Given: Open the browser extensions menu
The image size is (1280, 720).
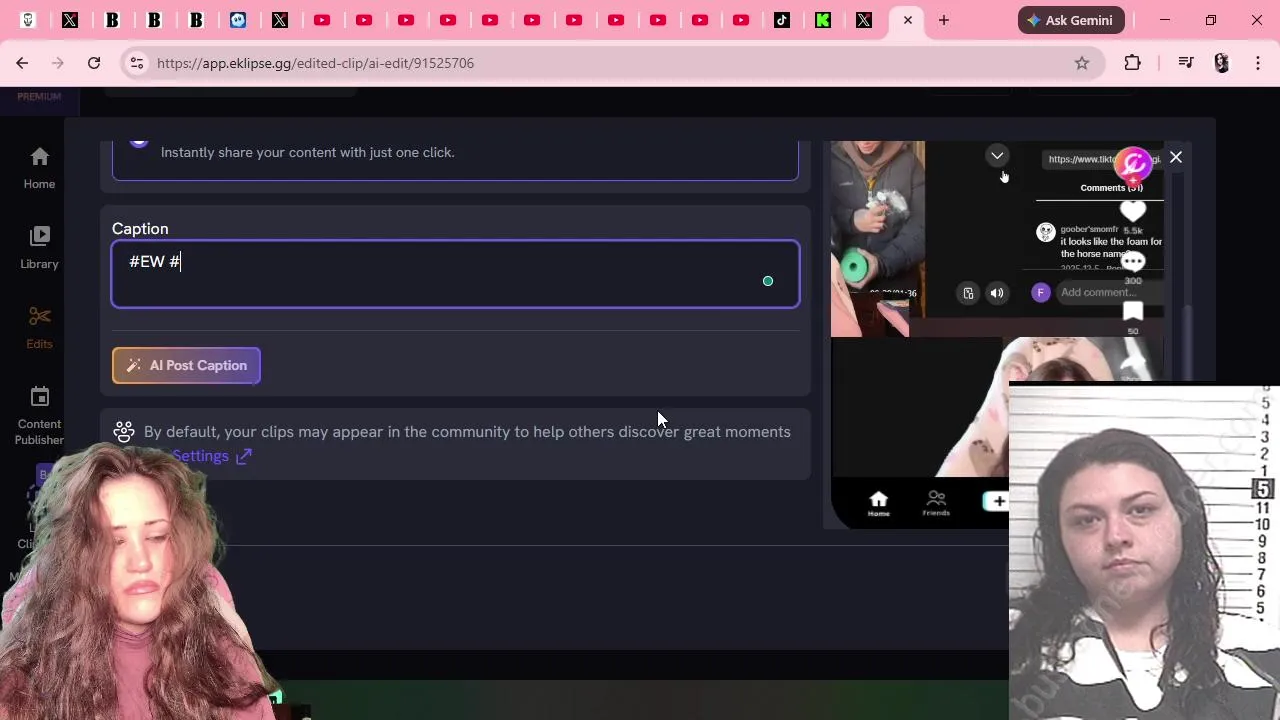Looking at the screenshot, I should click(1132, 63).
